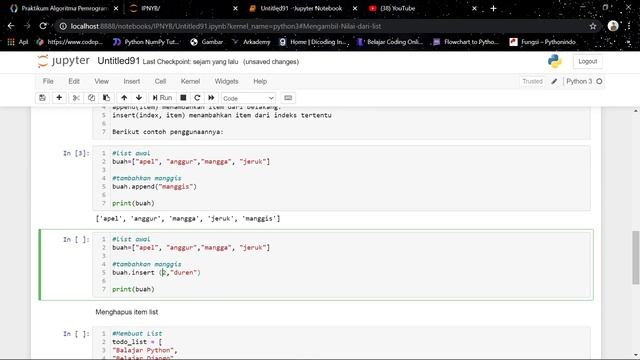Switch to Praktikum Algoritma Pemrograman tab
640x360 pixels.
pos(64,8)
